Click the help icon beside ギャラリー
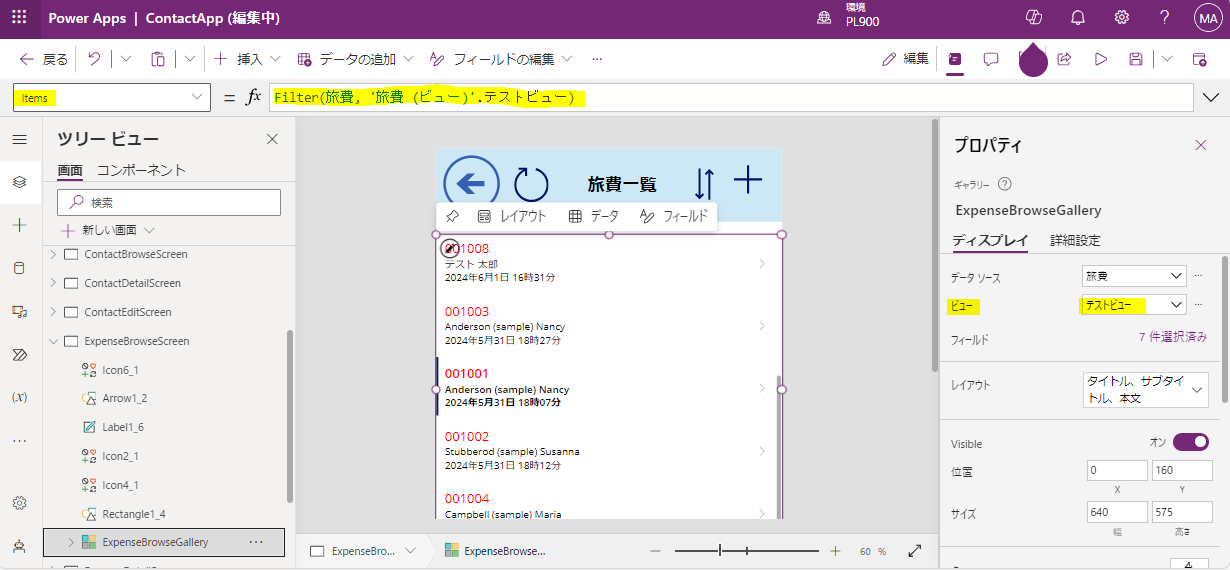 [1005, 184]
